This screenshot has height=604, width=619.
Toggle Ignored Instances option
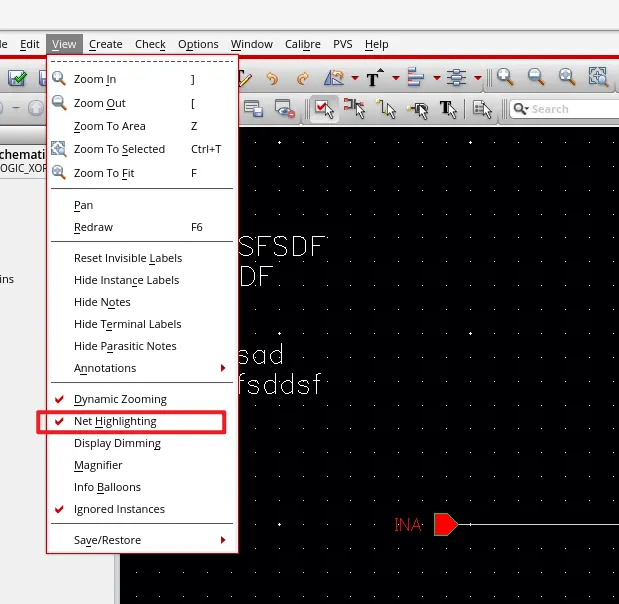point(142,509)
